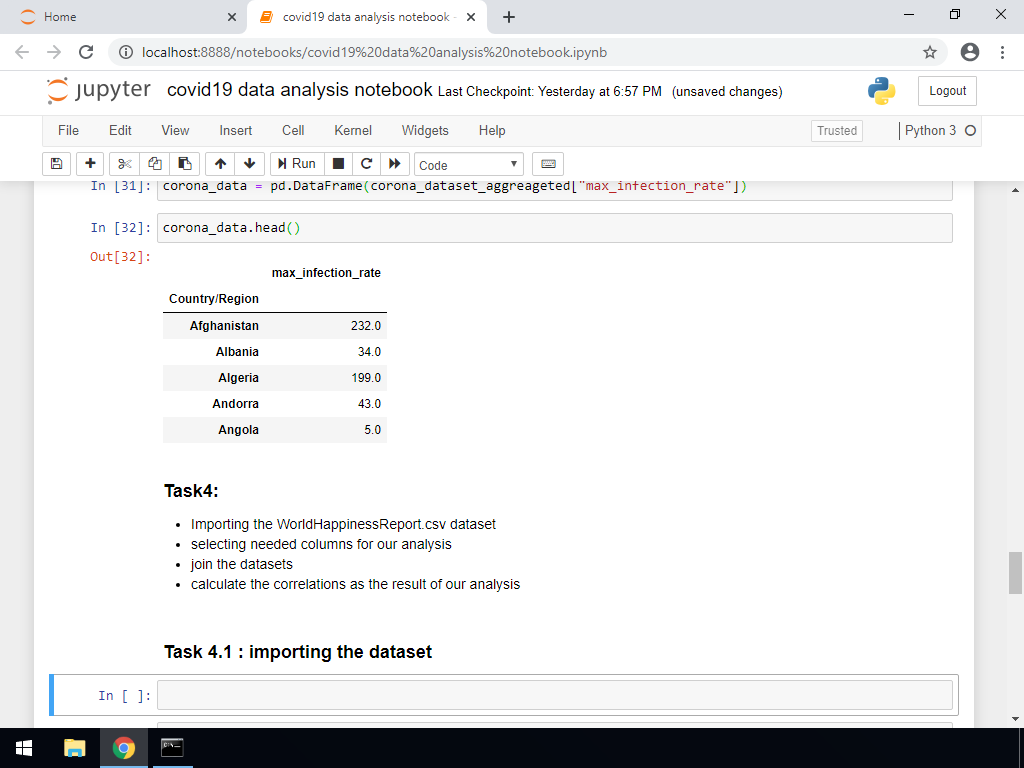1024x768 pixels.
Task: Open the Kernel menu
Action: [x=353, y=131]
